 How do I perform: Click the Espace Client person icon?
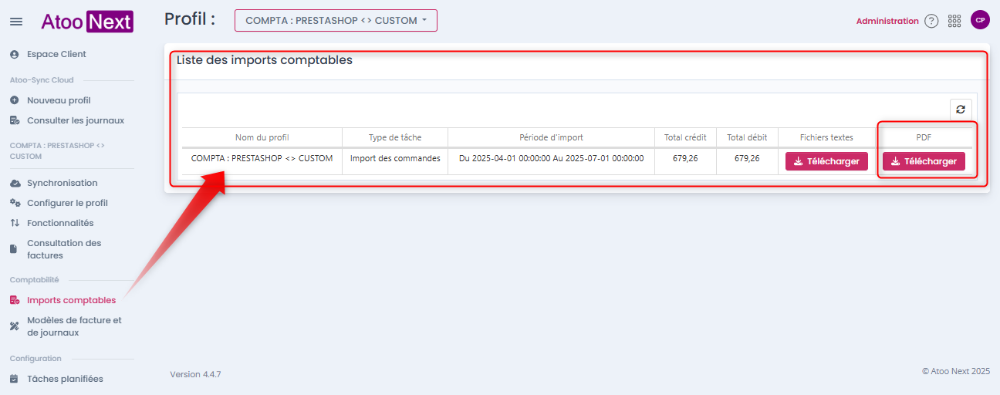click(15, 54)
